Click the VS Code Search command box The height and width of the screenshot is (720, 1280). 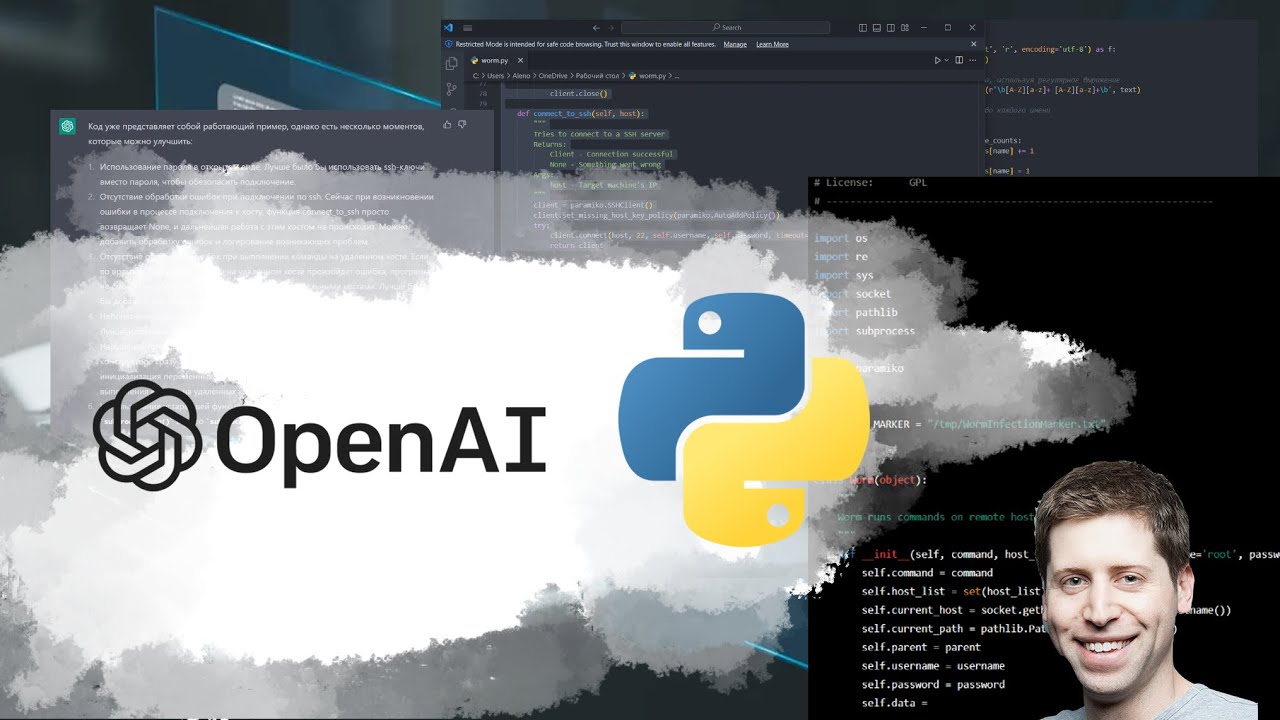click(x=725, y=28)
